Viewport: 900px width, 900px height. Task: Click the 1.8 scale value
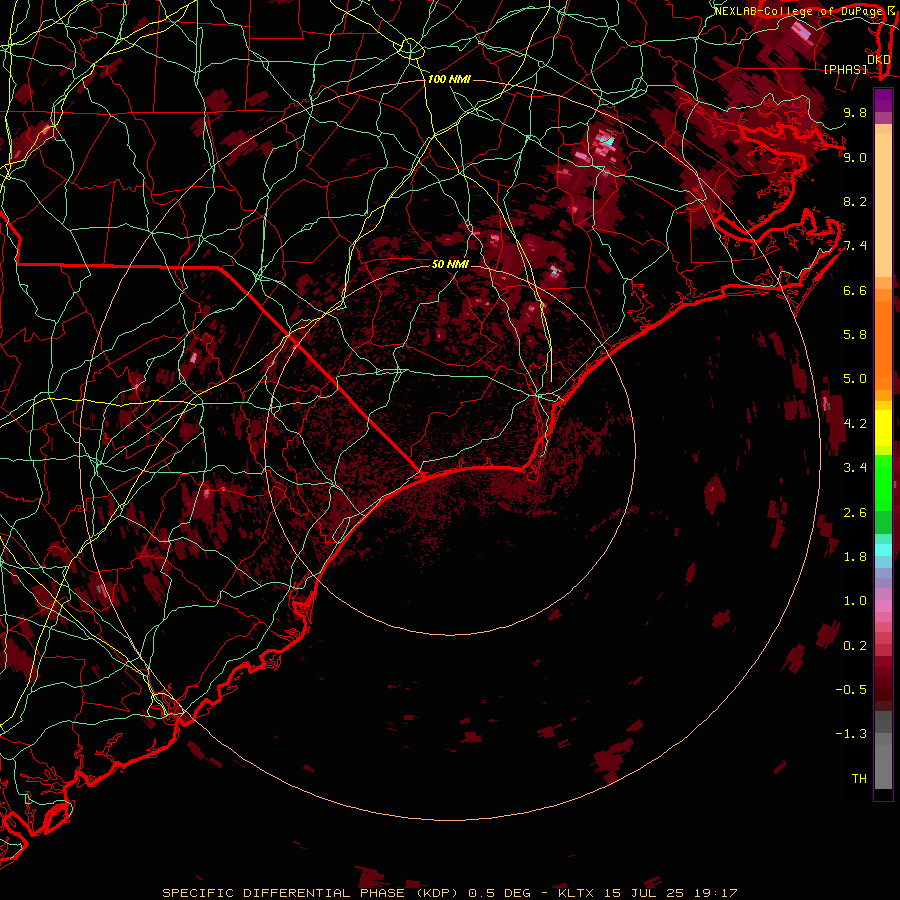click(x=855, y=557)
